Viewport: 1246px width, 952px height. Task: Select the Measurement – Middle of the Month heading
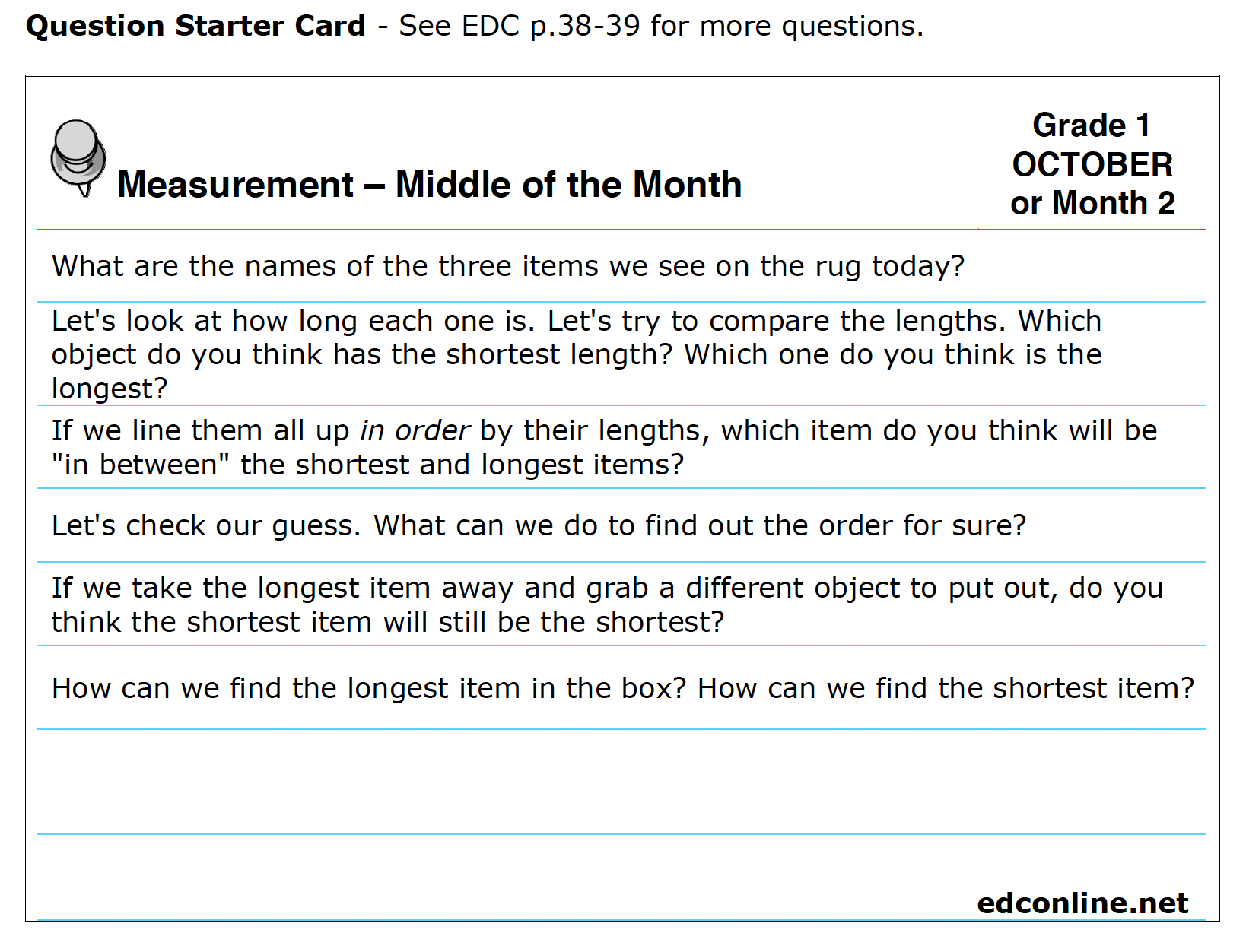click(x=429, y=185)
